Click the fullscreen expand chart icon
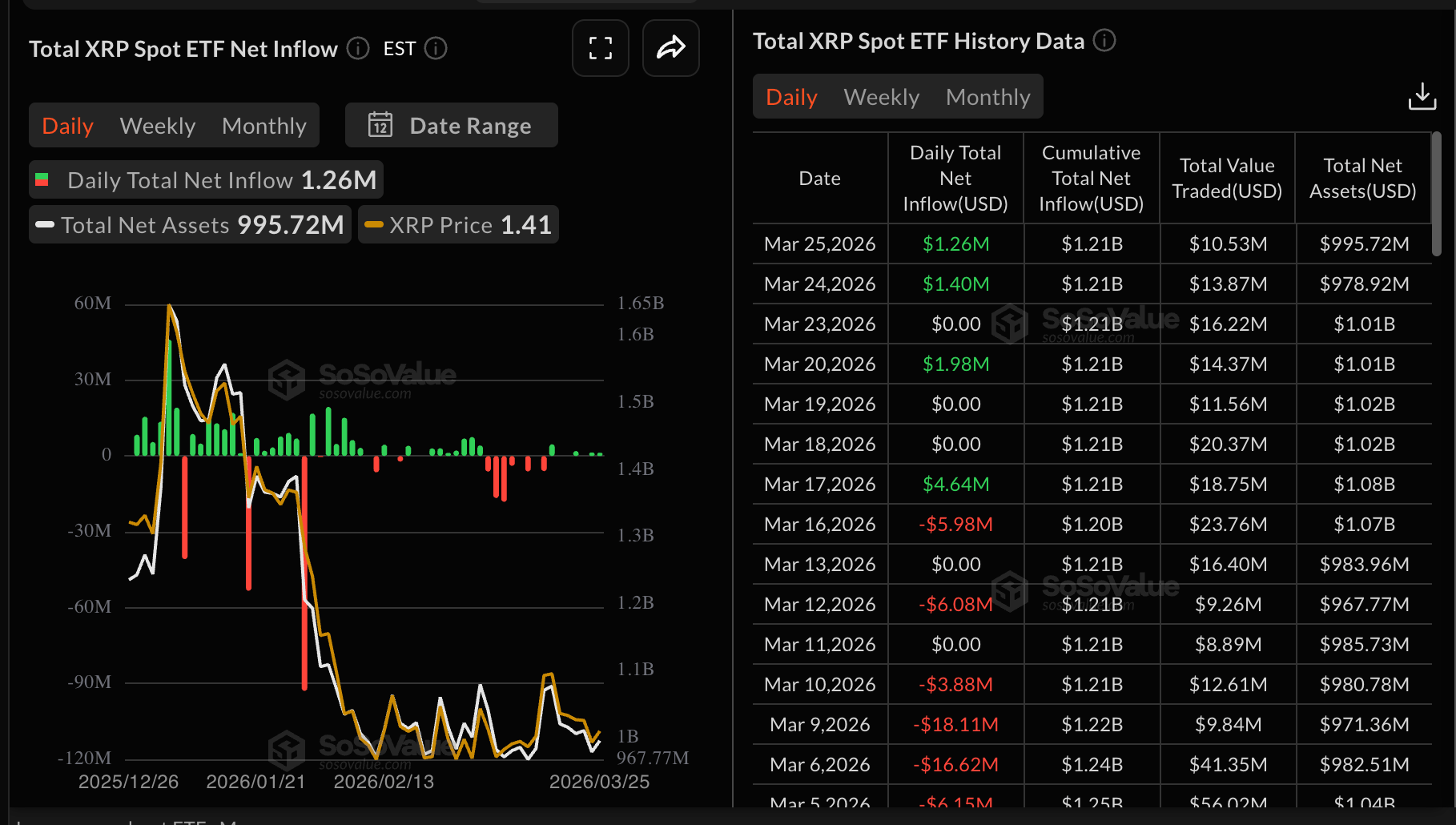This screenshot has height=825, width=1456. click(x=600, y=48)
